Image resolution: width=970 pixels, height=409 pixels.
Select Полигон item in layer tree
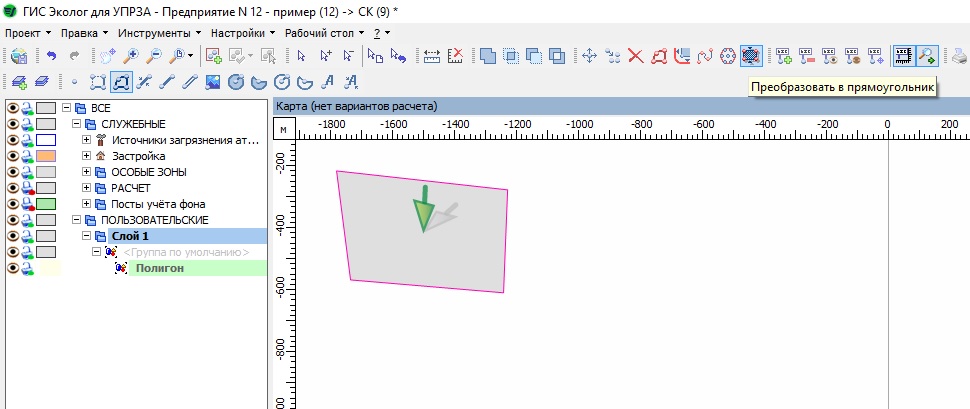coord(160,268)
